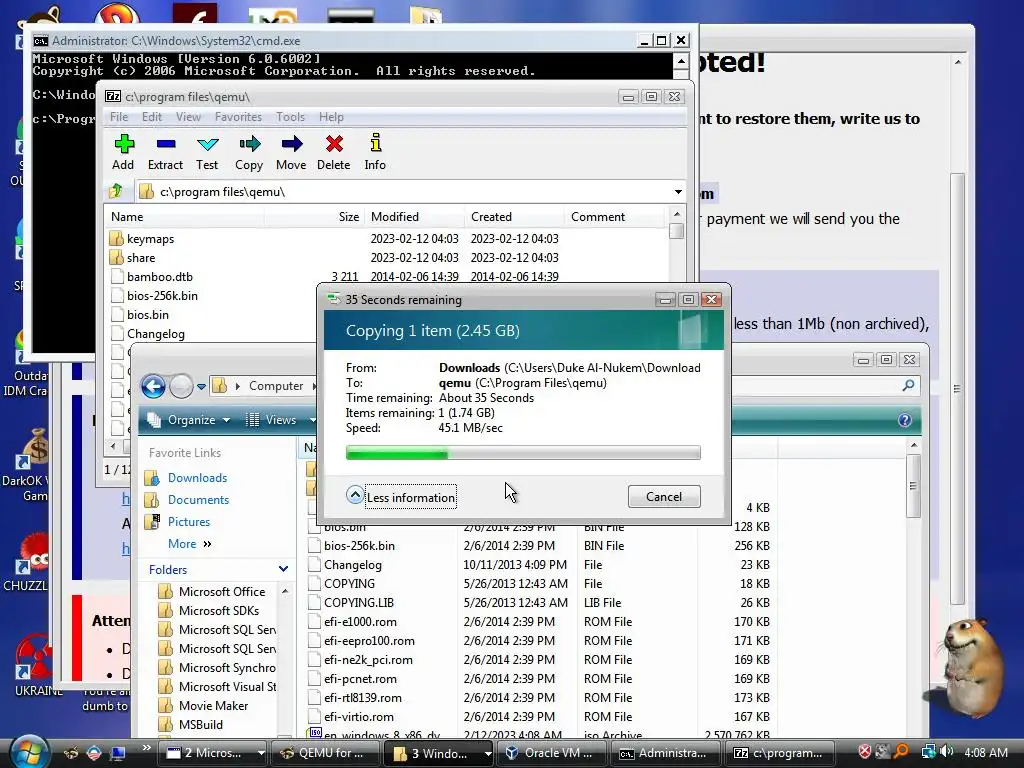Select efi-virtio.rom in Explorer list

pos(359,716)
